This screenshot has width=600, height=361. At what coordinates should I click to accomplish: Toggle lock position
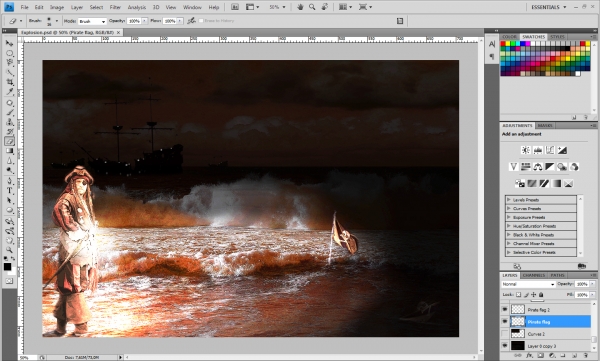(534, 295)
